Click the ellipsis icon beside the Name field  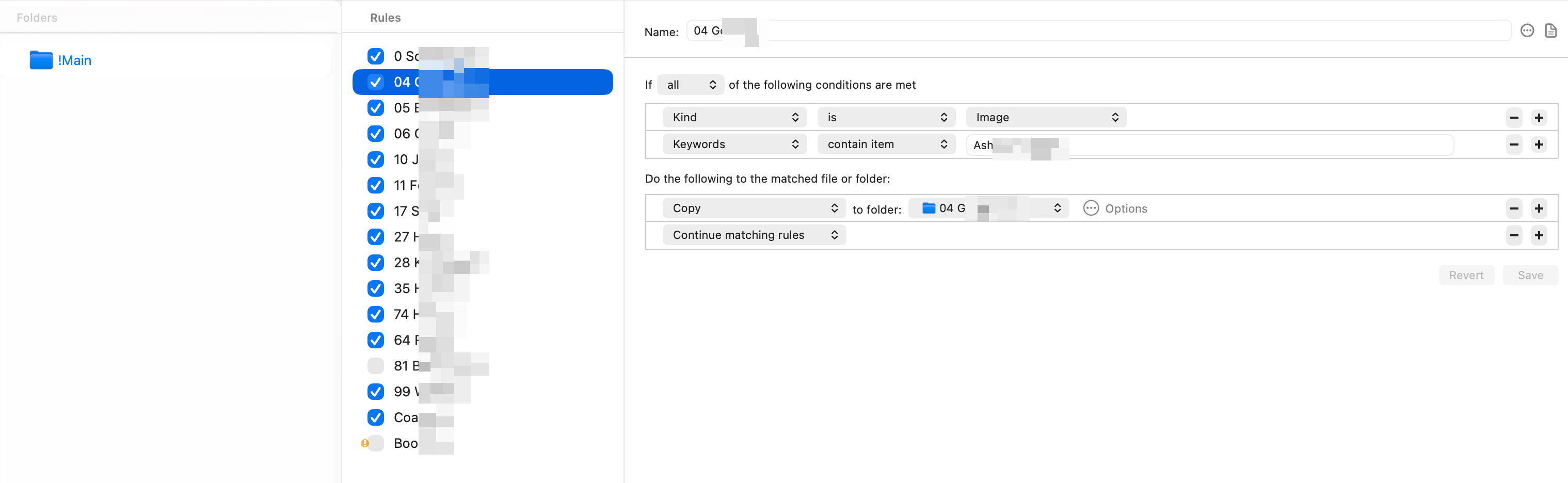[1527, 30]
